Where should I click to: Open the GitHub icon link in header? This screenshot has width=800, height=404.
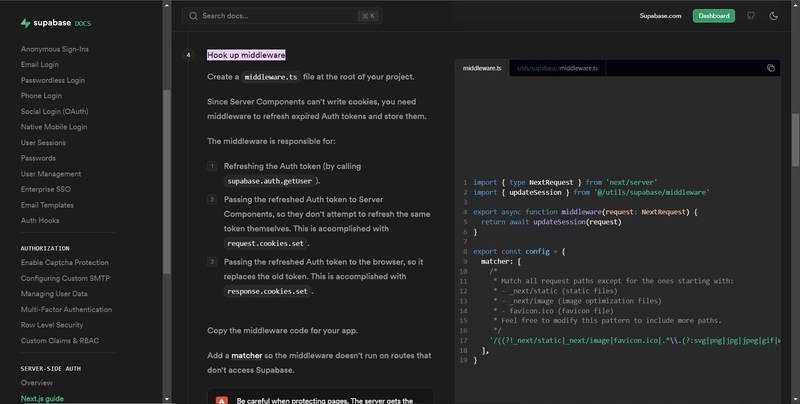pyautogui.click(x=751, y=16)
